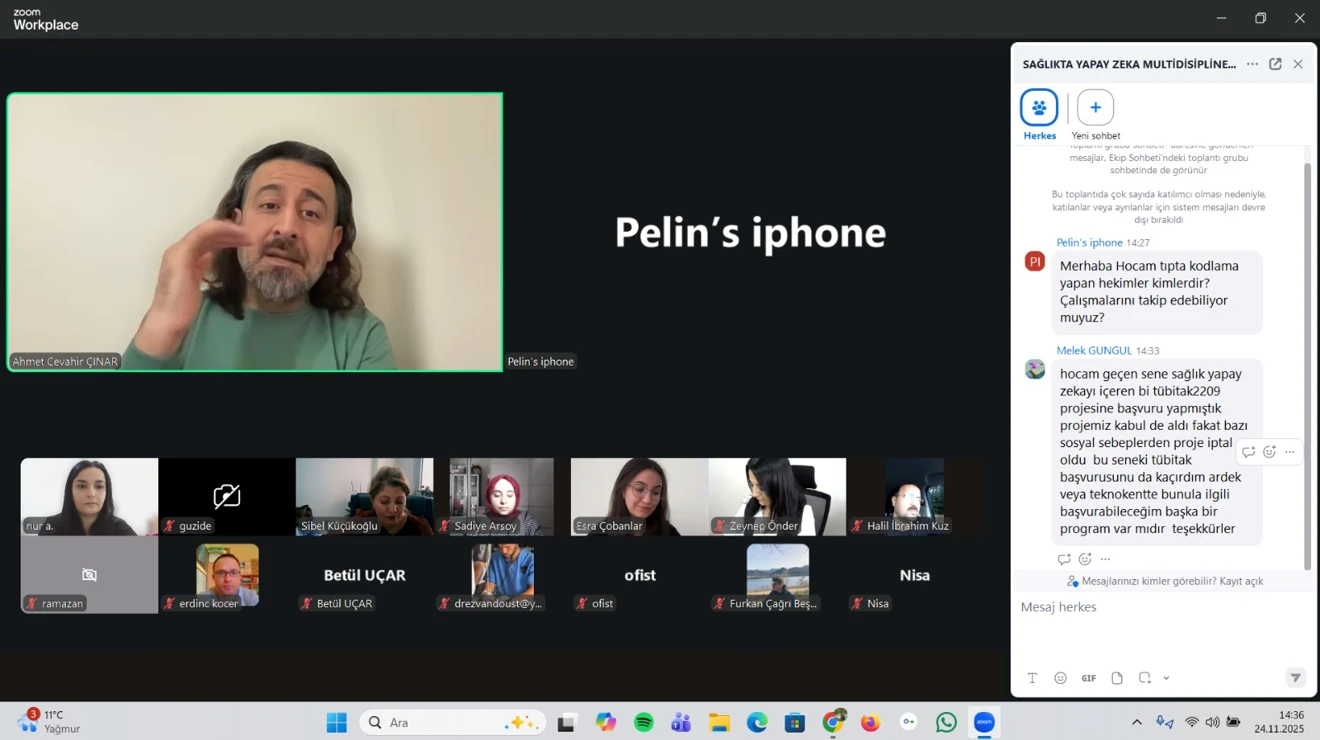Click the screenshot capture icon in chat
Screen dimensions: 1320x740
coord(1144,678)
